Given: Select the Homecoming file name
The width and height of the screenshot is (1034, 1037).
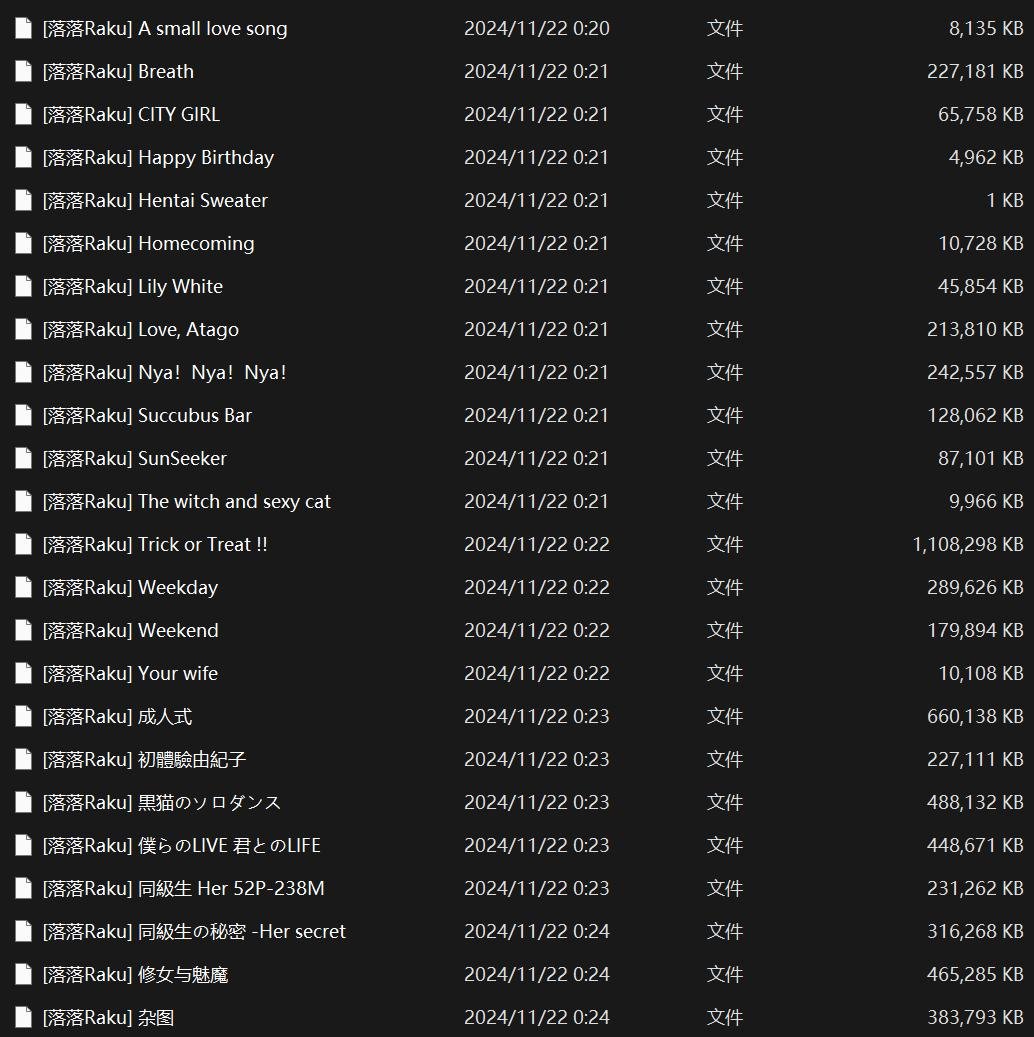Looking at the screenshot, I should (149, 243).
